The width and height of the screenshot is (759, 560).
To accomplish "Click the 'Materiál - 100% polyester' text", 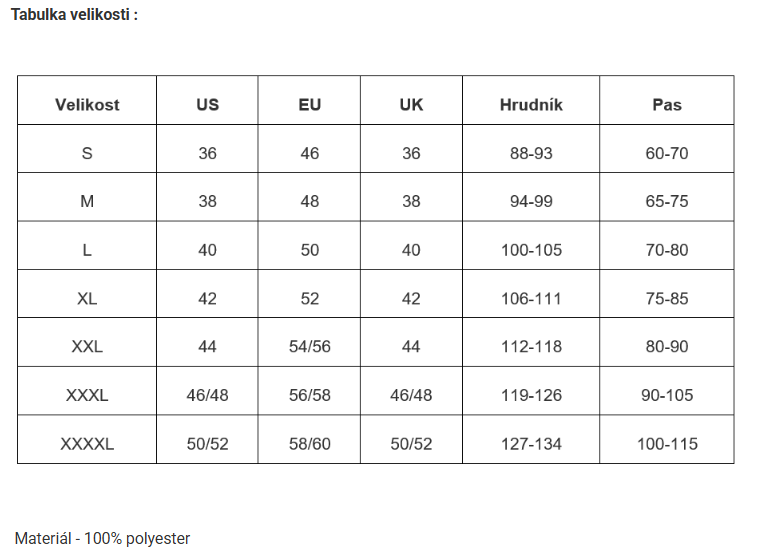I will (x=102, y=538).
